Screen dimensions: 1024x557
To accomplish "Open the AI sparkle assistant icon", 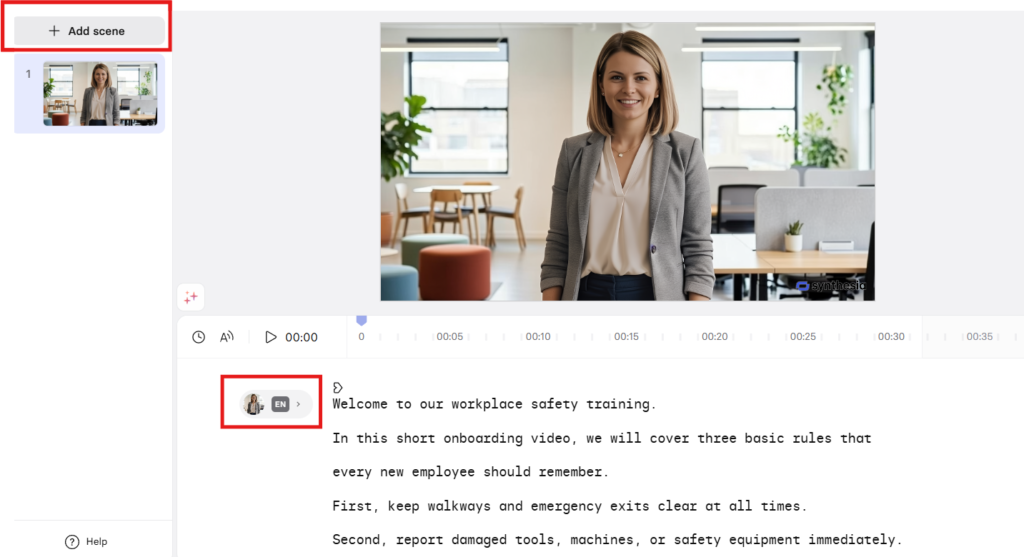I will coord(191,297).
